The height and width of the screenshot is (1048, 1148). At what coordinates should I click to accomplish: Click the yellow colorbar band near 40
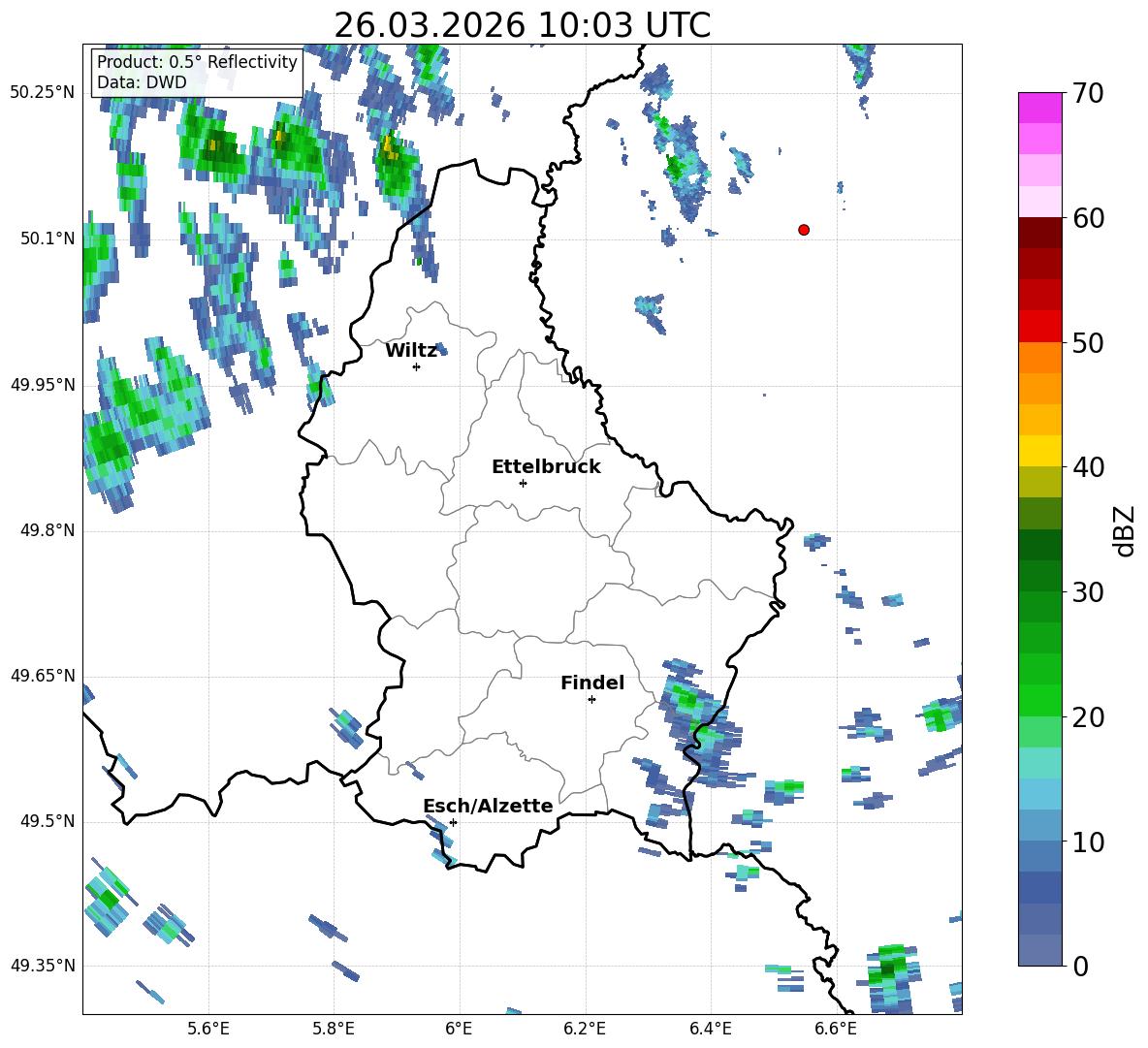[x=1039, y=451]
